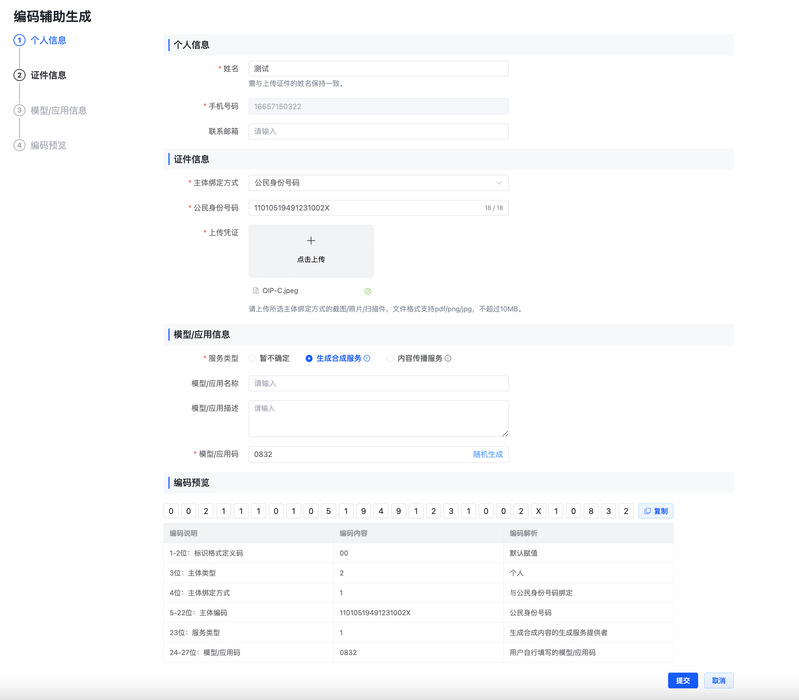Click info icon next to 内容传播服务
The height and width of the screenshot is (700, 799).
[x=448, y=358]
